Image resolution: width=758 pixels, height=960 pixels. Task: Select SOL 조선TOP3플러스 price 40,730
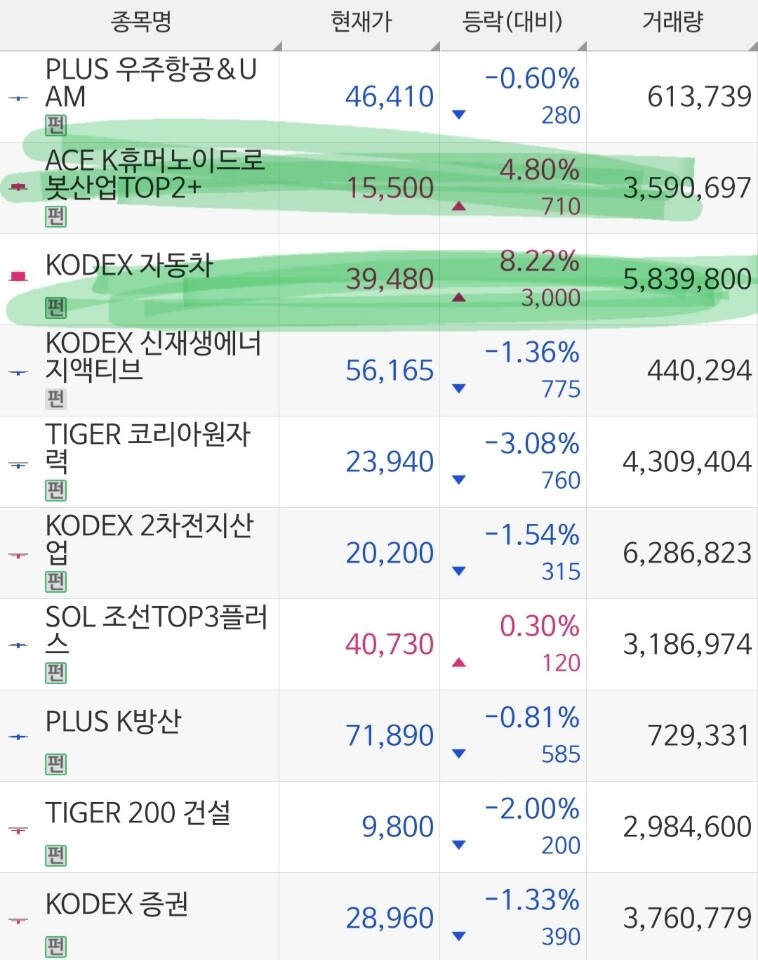[x=390, y=645]
